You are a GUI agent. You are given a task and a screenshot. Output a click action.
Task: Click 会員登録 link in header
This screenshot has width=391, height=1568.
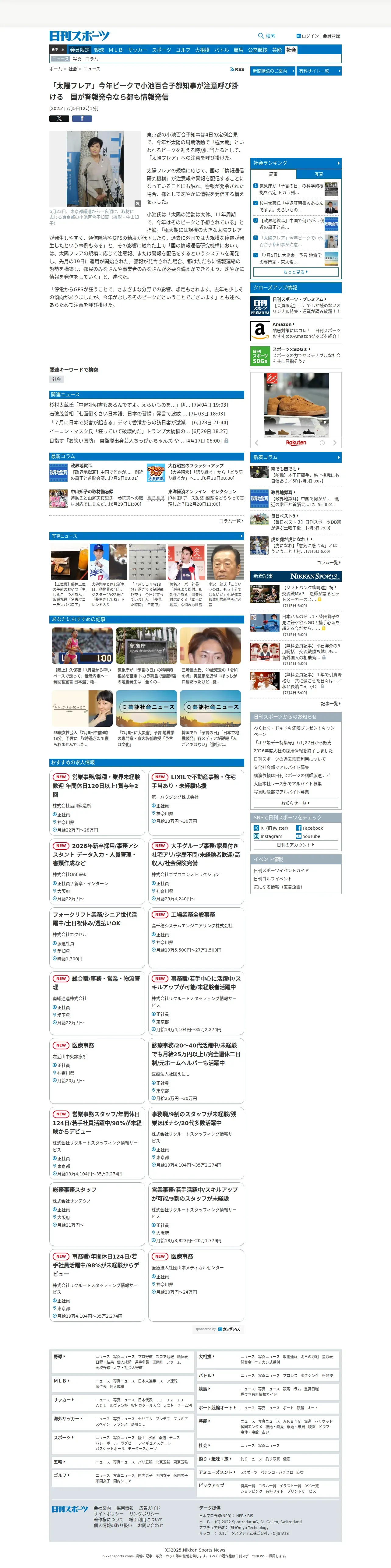[x=331, y=36]
